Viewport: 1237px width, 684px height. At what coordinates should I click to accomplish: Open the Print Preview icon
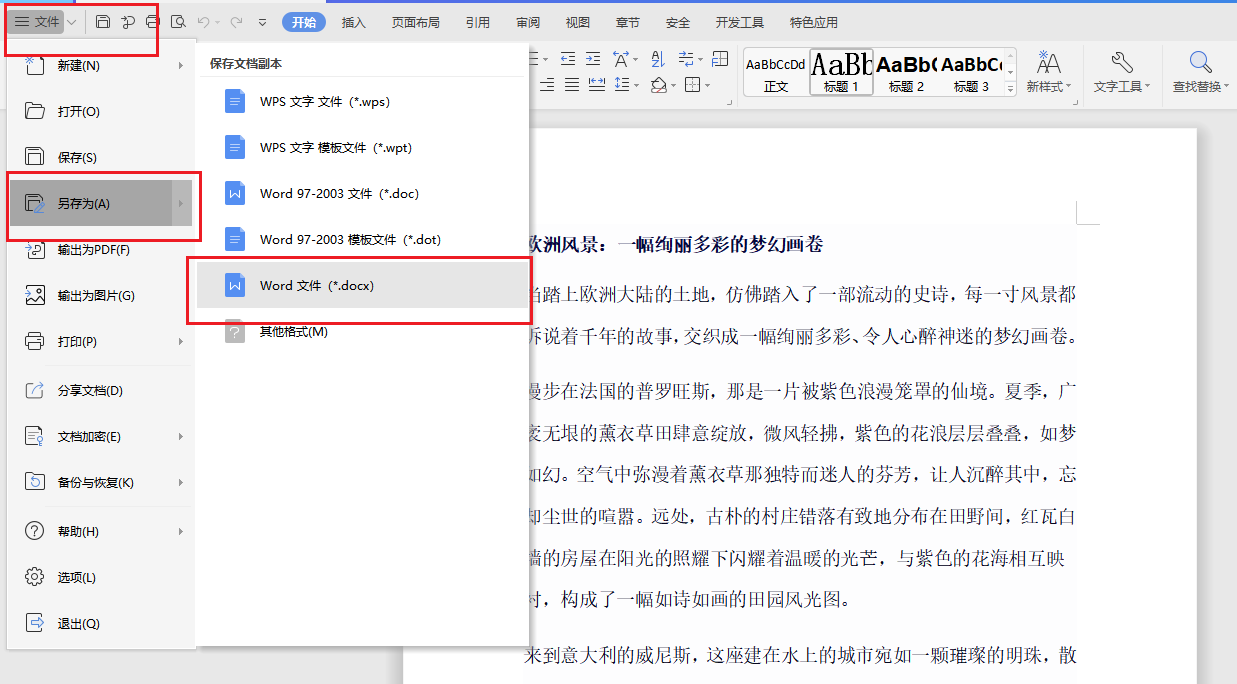[179, 20]
